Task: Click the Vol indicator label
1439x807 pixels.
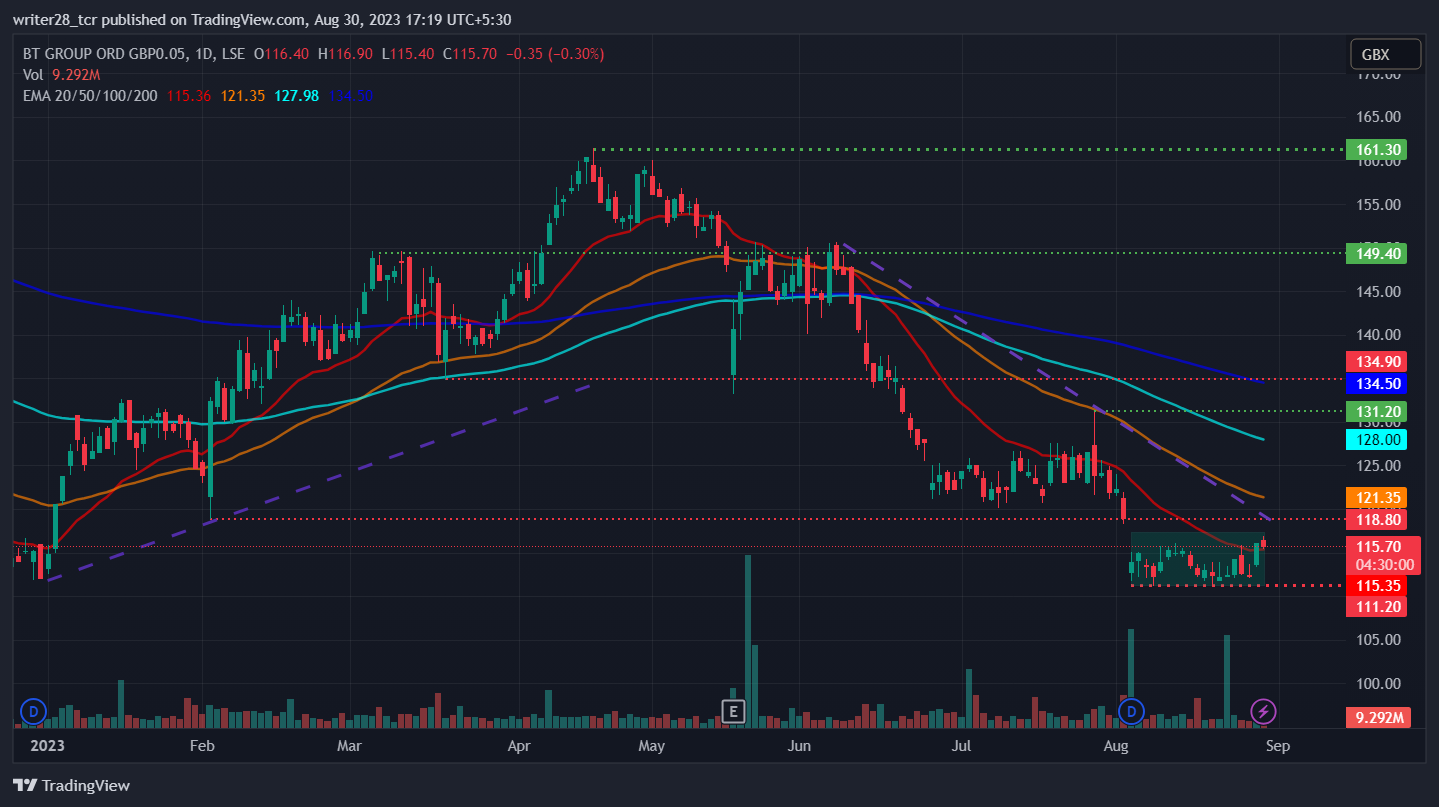Action: (x=32, y=75)
